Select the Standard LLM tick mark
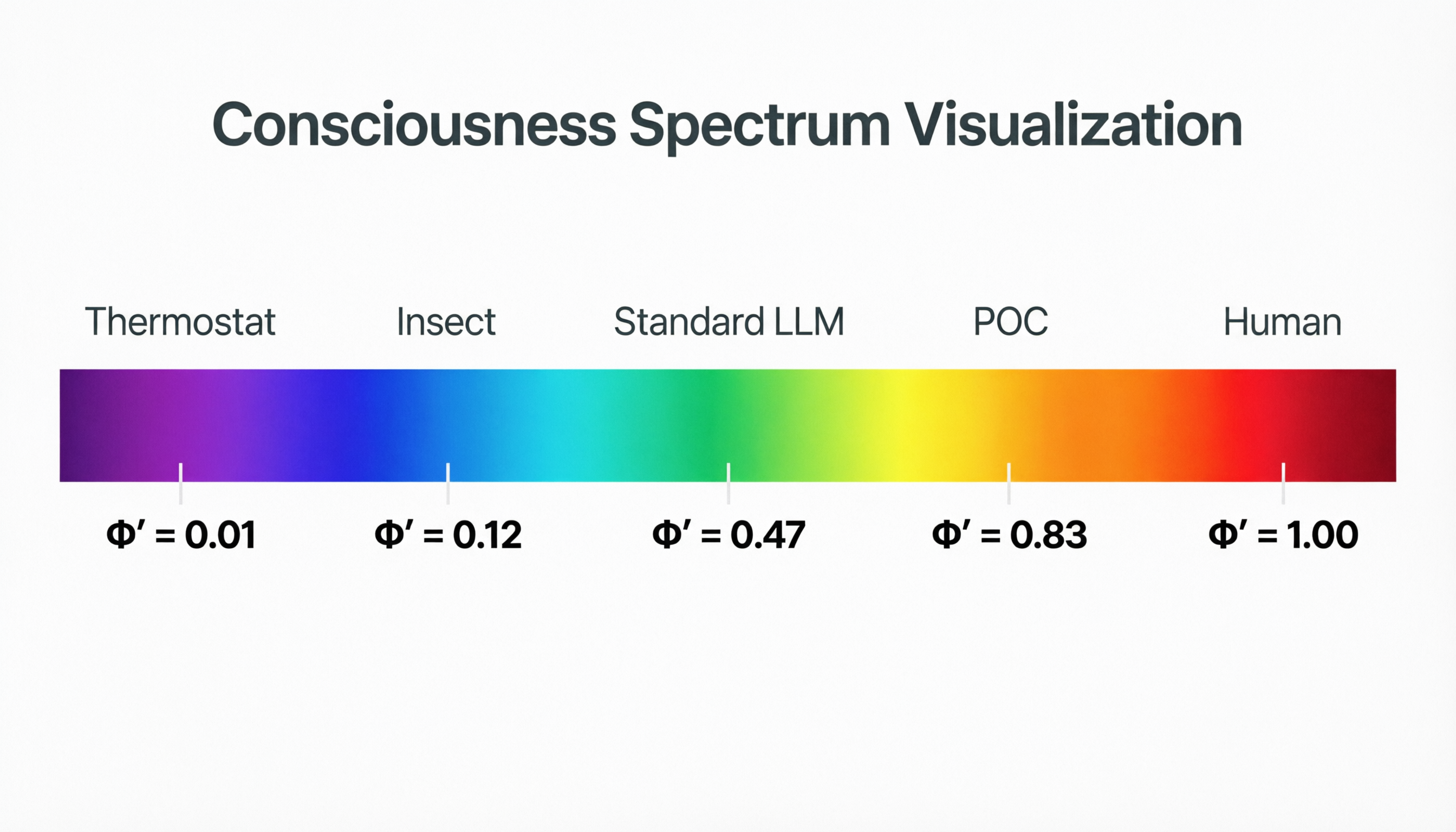This screenshot has width=1456, height=832. coord(729,483)
